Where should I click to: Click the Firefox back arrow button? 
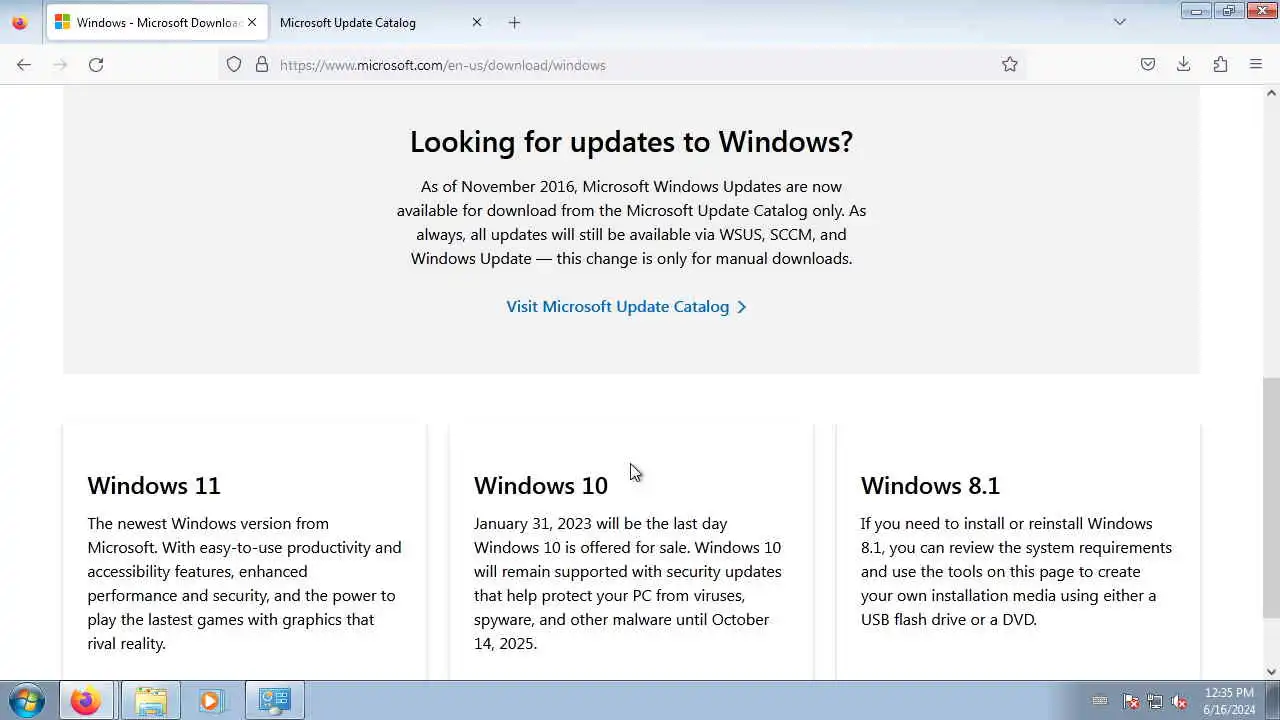(24, 65)
